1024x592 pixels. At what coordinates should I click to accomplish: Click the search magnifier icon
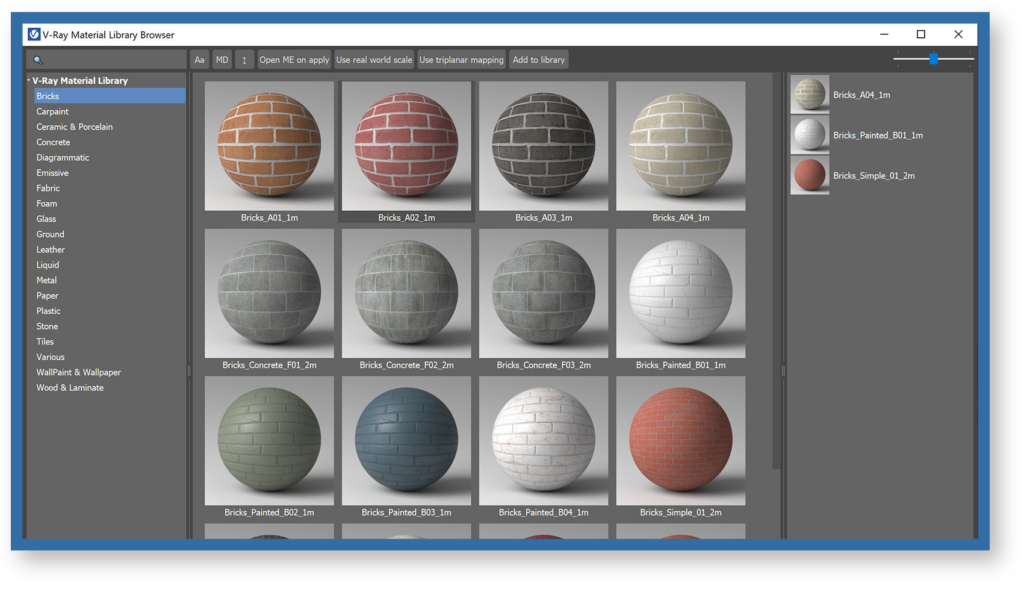click(38, 60)
